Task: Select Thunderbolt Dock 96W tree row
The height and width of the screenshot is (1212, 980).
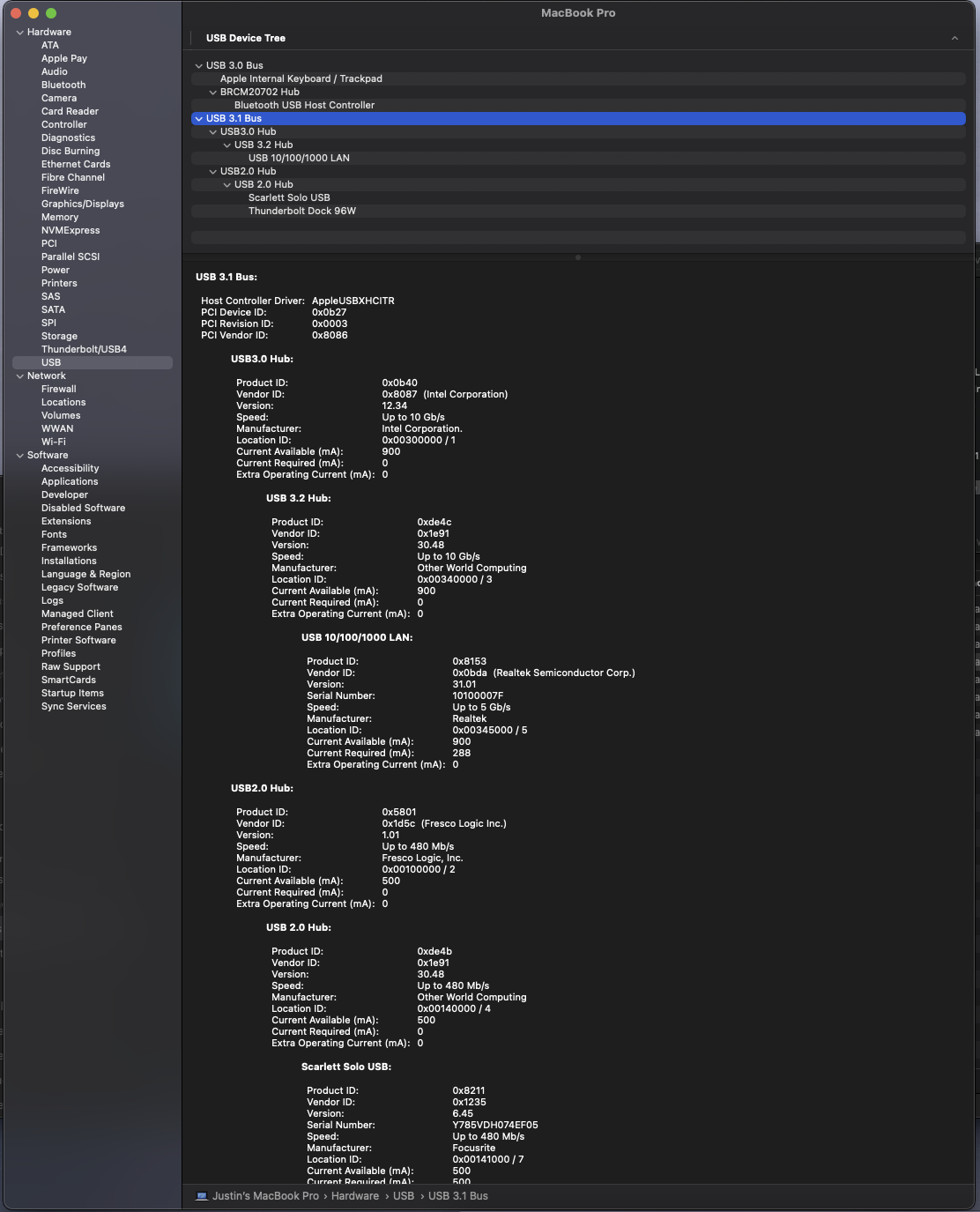Action: (x=578, y=212)
